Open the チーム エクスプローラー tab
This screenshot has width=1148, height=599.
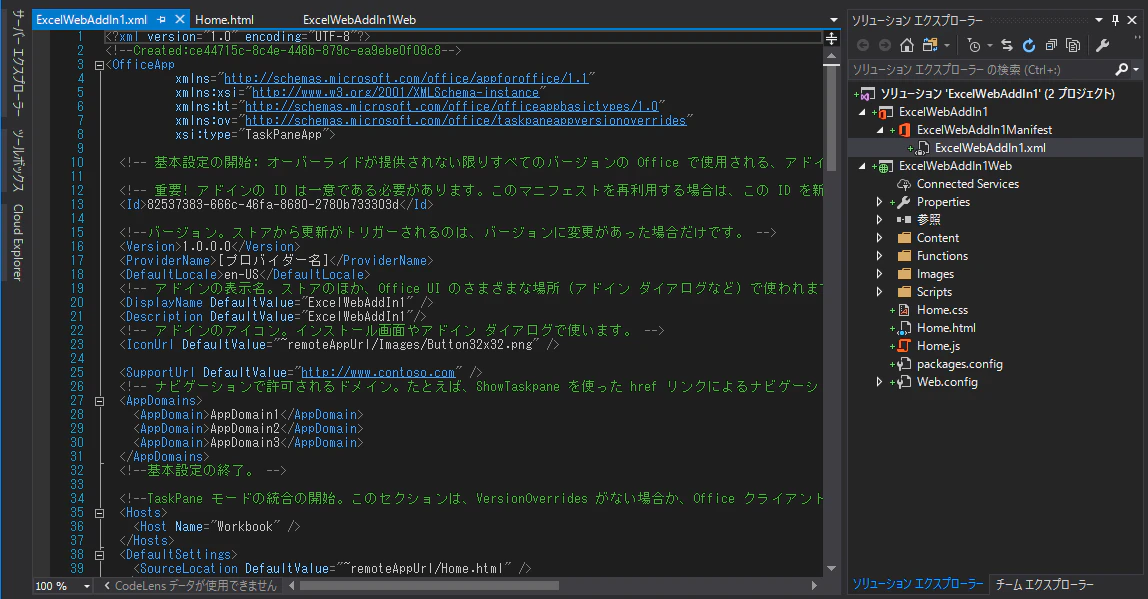tap(1045, 584)
